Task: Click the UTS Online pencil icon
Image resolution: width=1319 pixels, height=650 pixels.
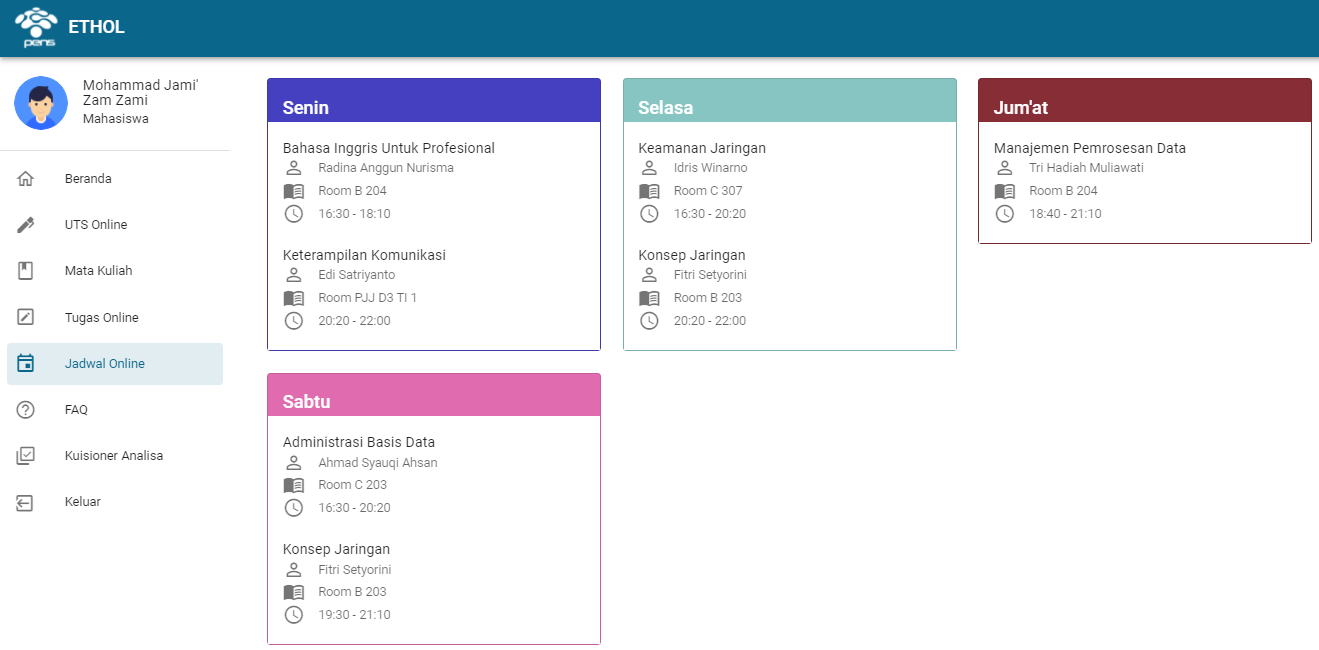Action: (26, 225)
